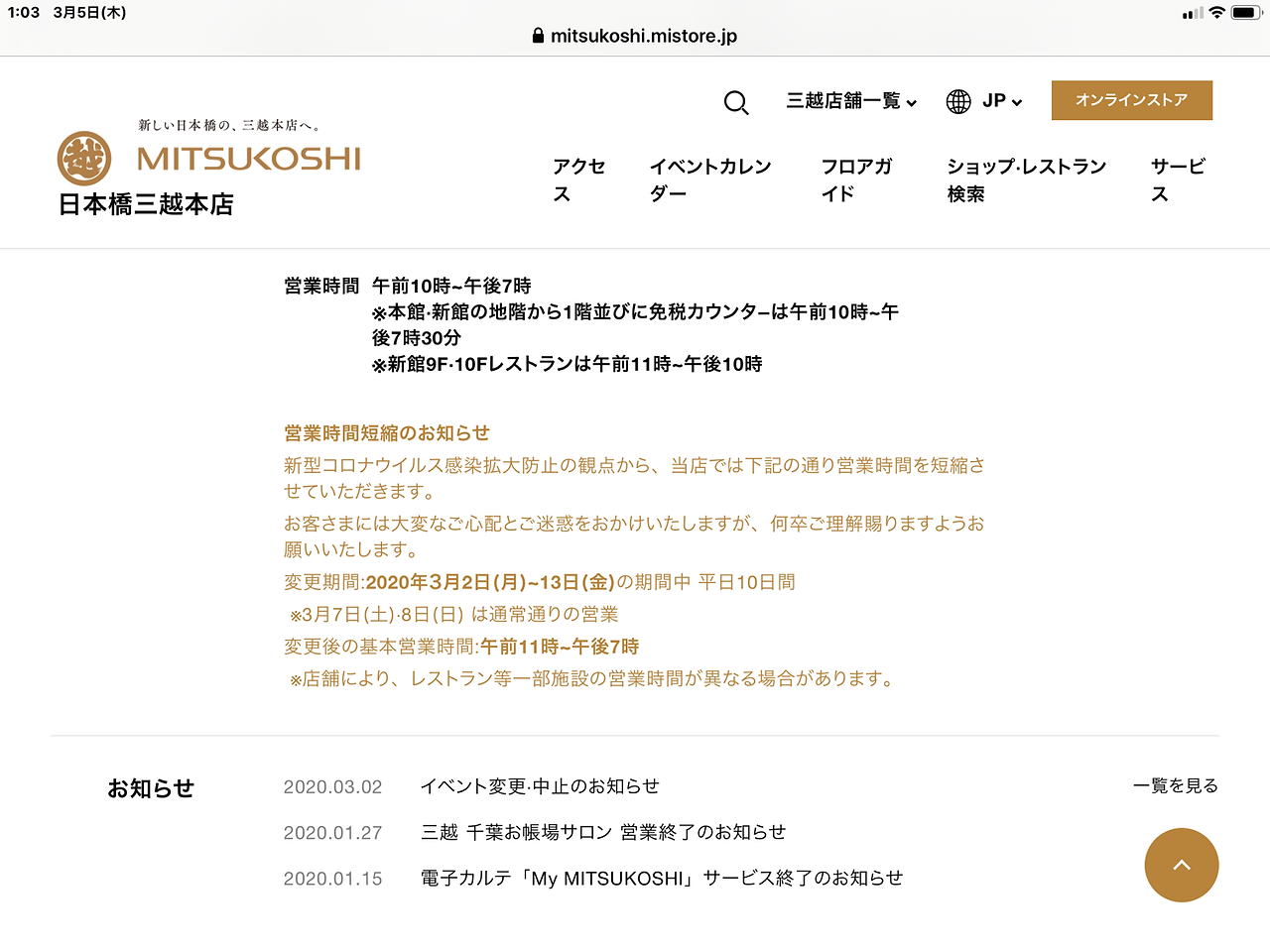The image size is (1270, 952).
Task: Click the ※店舗により、レストラン等 facilities note
Action: 593,678
